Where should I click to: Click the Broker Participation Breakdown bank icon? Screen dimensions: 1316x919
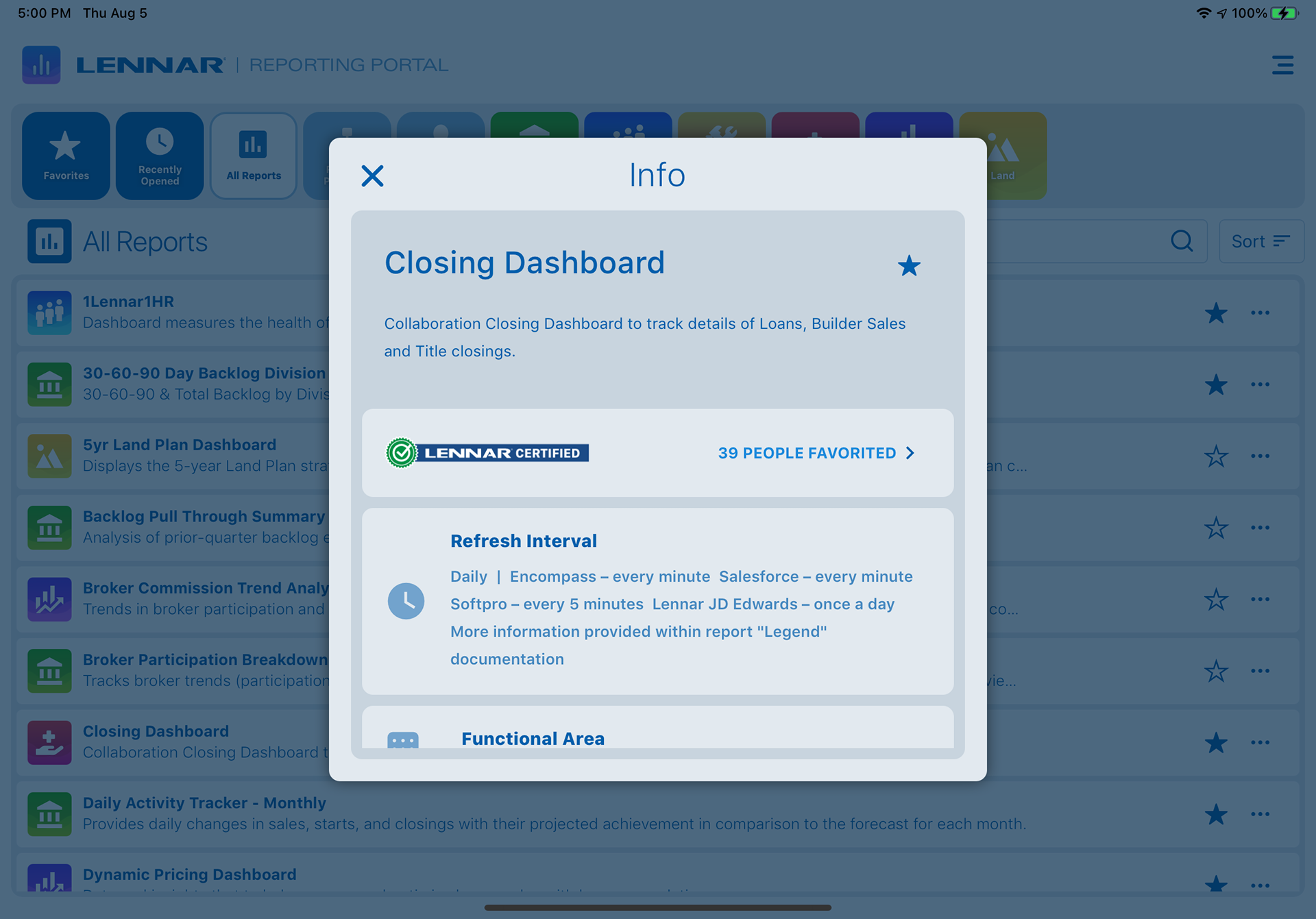[x=49, y=671]
